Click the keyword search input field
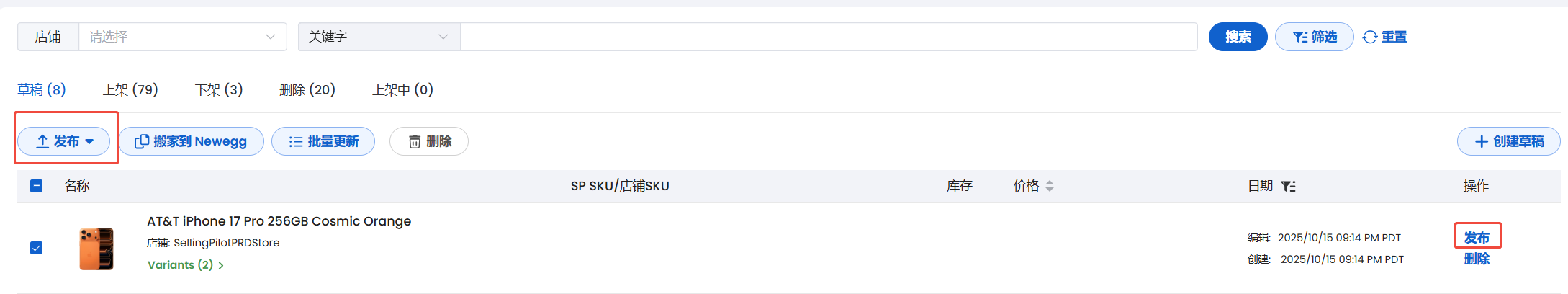Image resolution: width=1568 pixels, height=294 pixels. point(828,37)
